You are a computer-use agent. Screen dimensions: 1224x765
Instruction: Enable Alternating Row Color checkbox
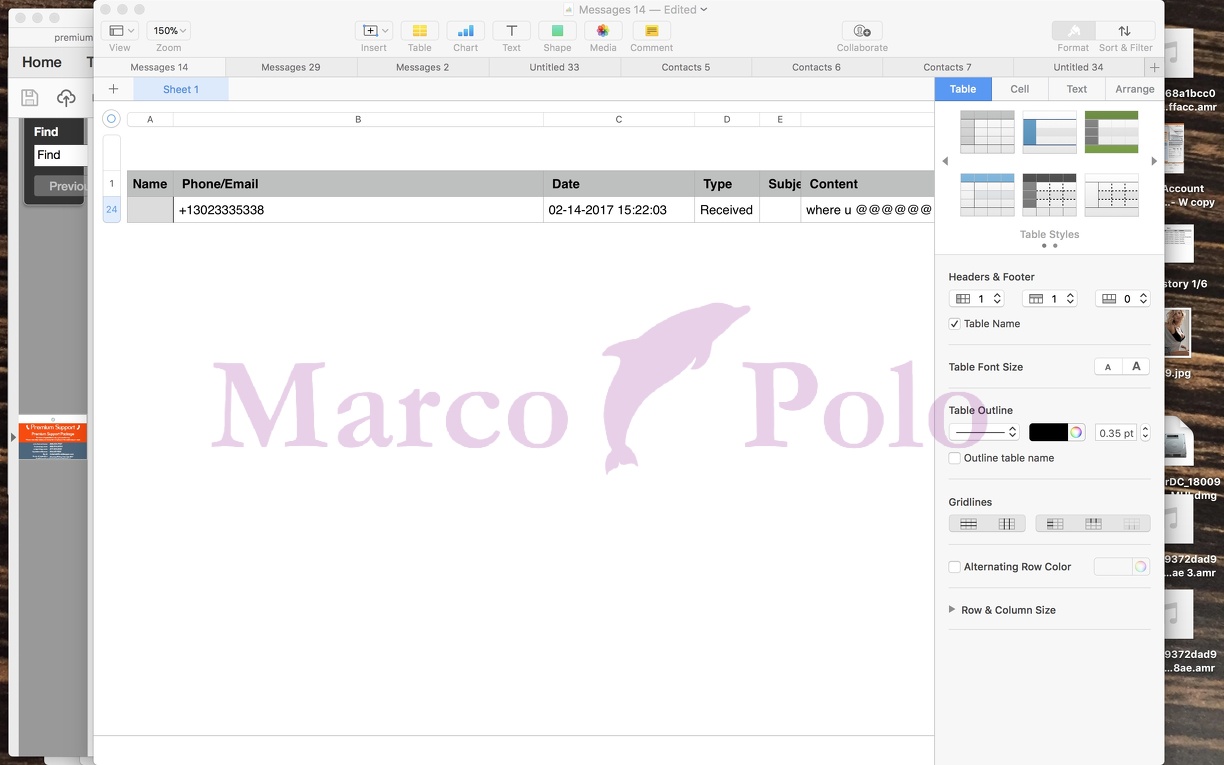[x=954, y=567]
